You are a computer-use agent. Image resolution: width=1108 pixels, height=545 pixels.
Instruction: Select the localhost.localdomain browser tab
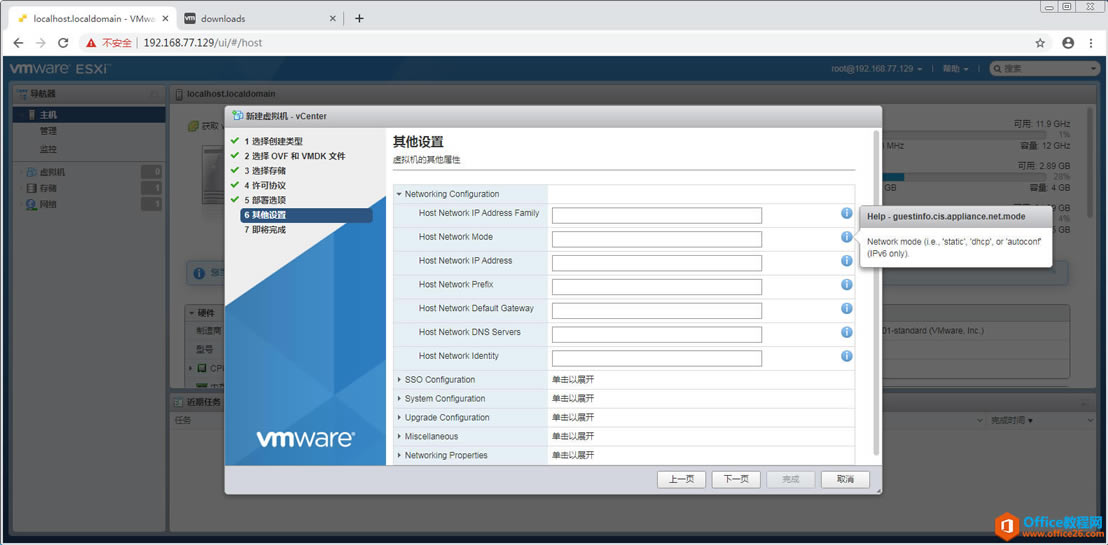point(91,18)
